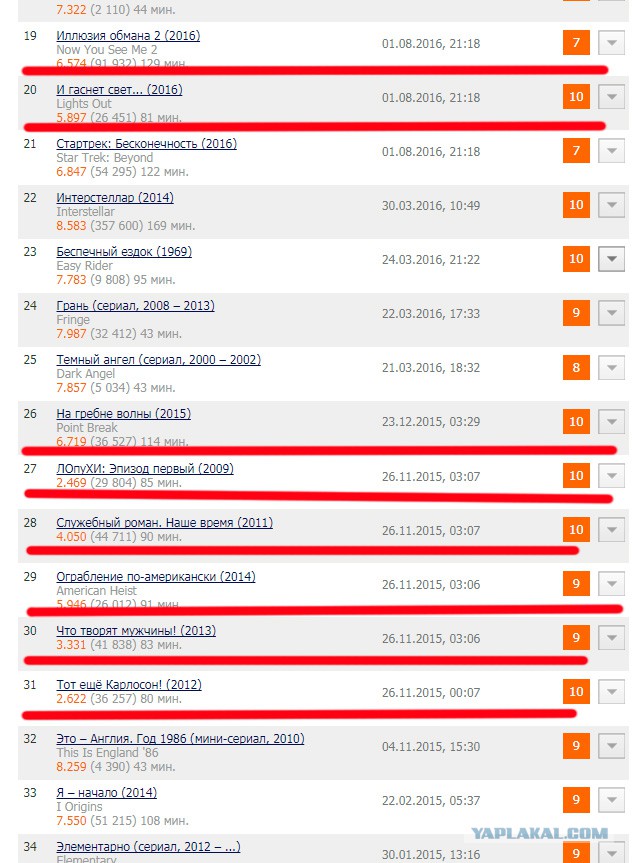
Task: Open the Грань (сериал, 2008 – 2013) link
Action: coord(135,305)
